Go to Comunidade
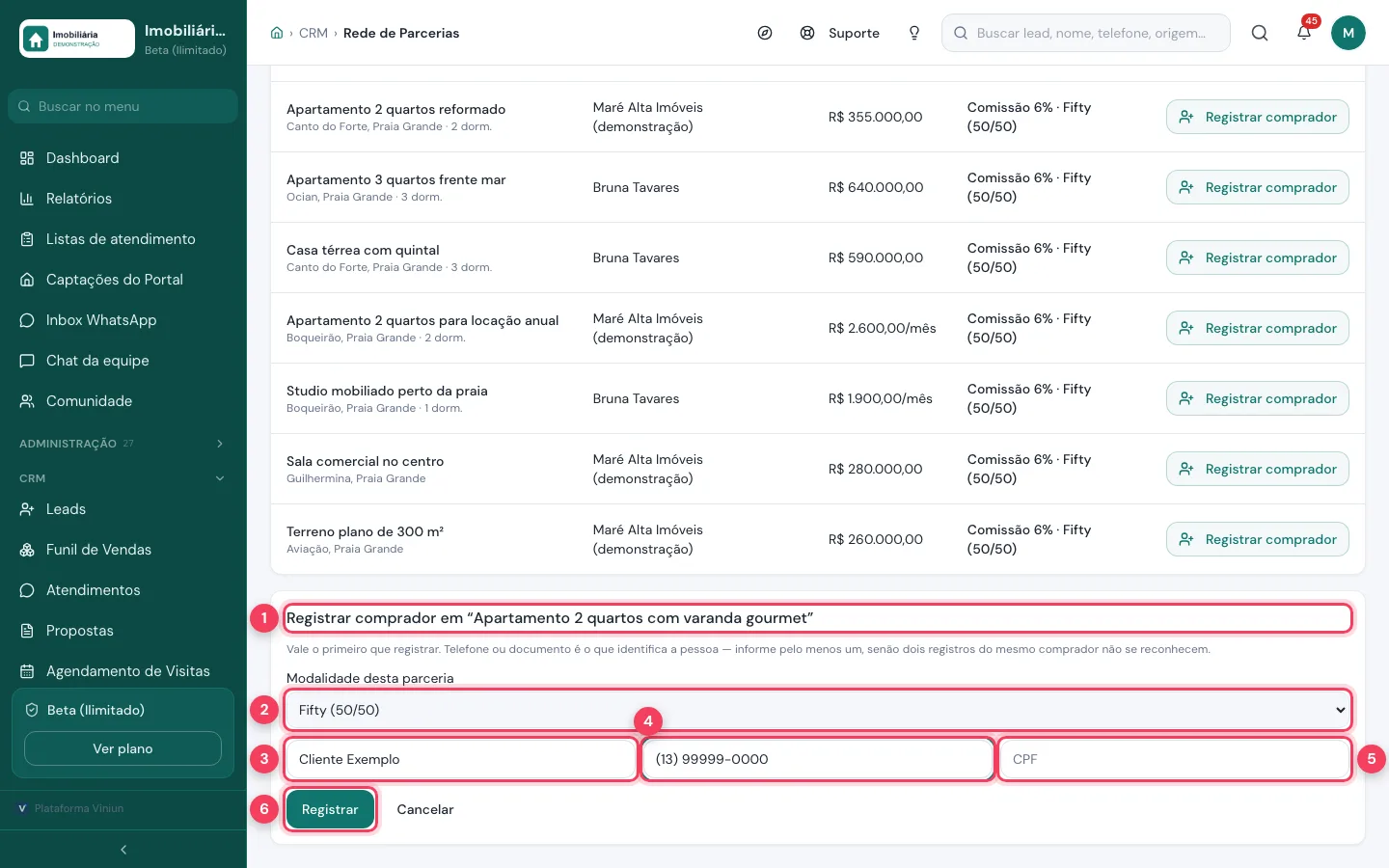1389x868 pixels. click(123, 401)
